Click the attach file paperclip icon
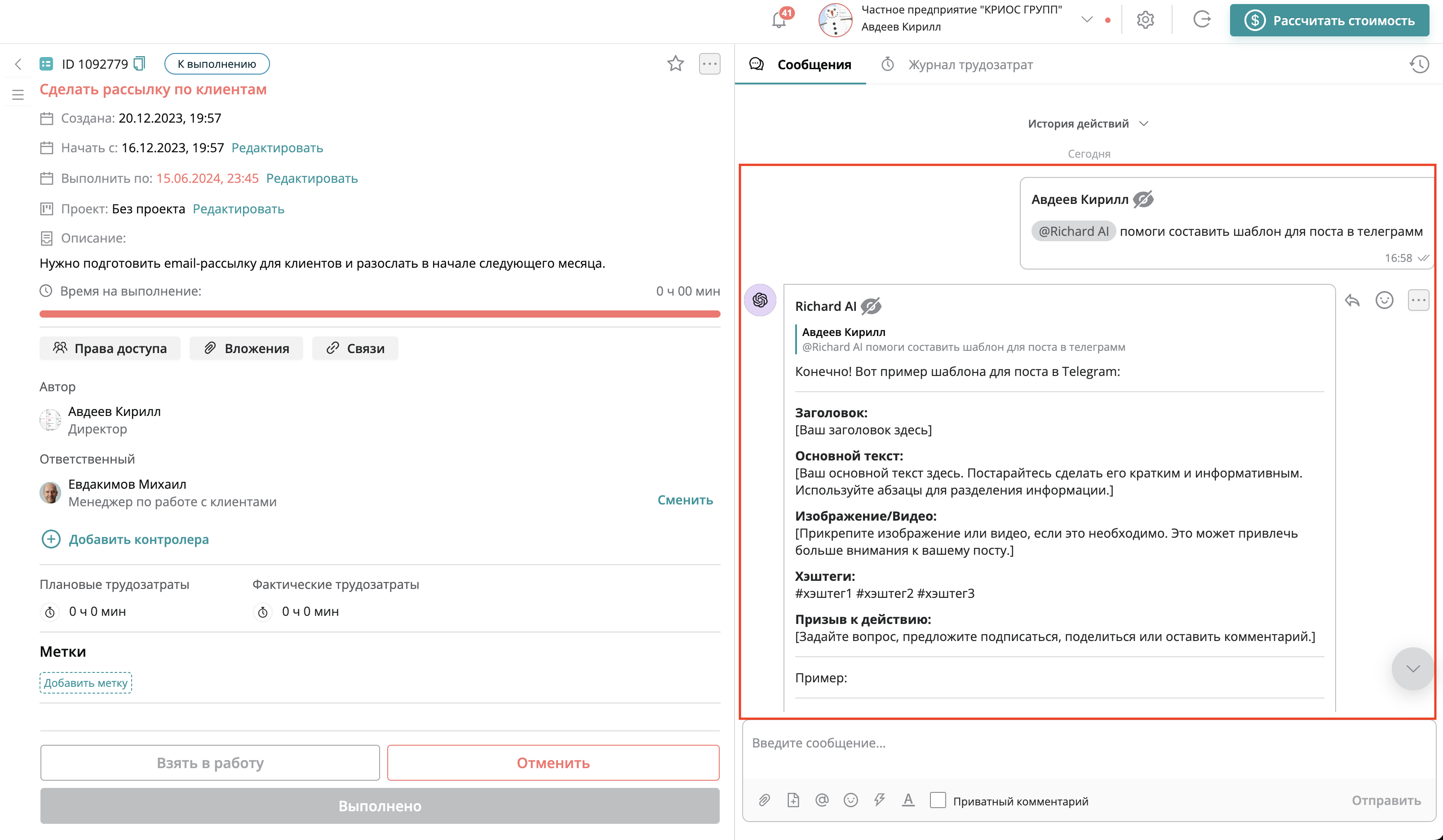1443x840 pixels. [764, 800]
